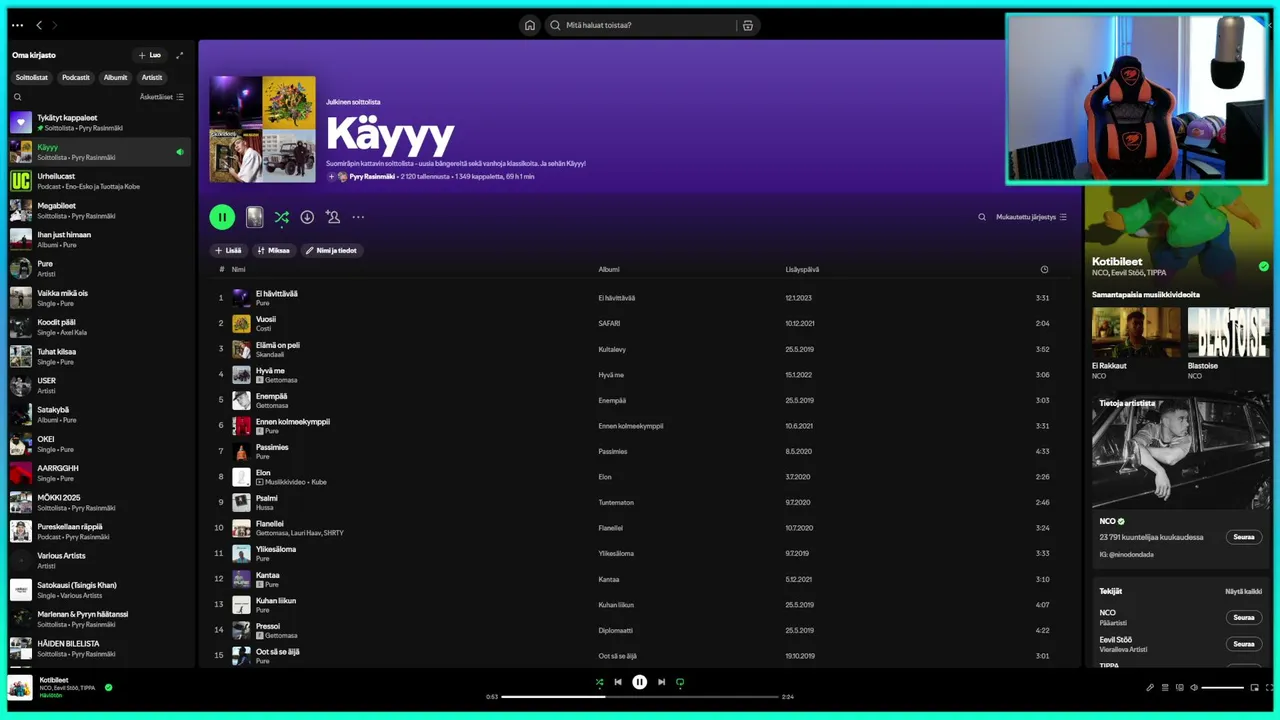This screenshot has width=1280, height=720.
Task: Invite collaborators to the playlist
Action: coord(333,217)
